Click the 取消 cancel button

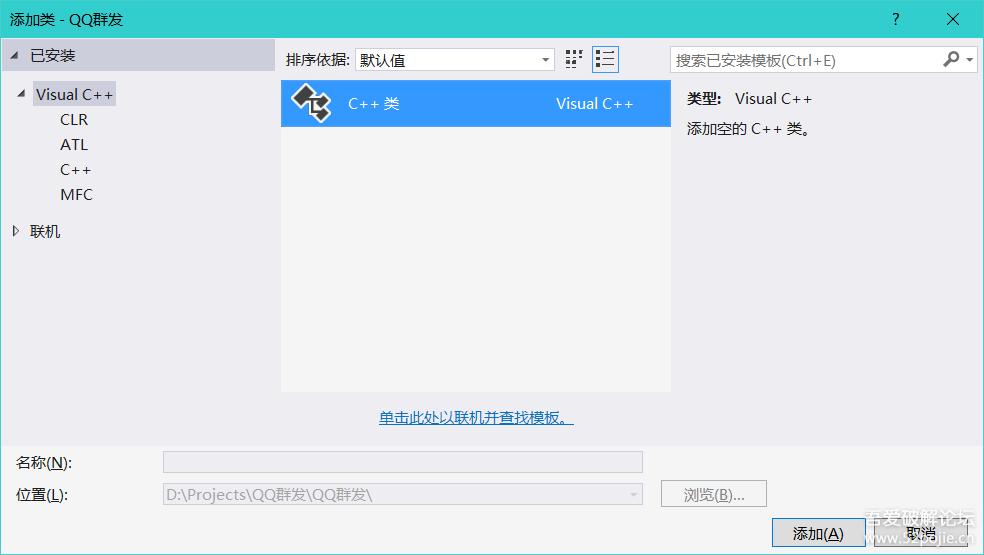(921, 534)
